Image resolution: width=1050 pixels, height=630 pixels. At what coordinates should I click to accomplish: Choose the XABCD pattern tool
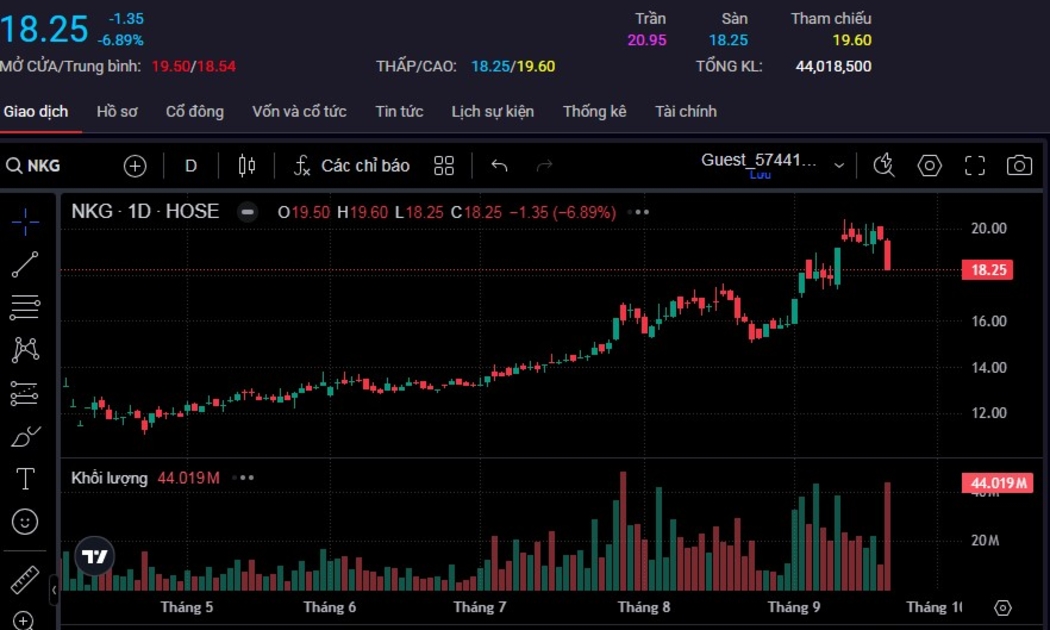click(x=25, y=350)
